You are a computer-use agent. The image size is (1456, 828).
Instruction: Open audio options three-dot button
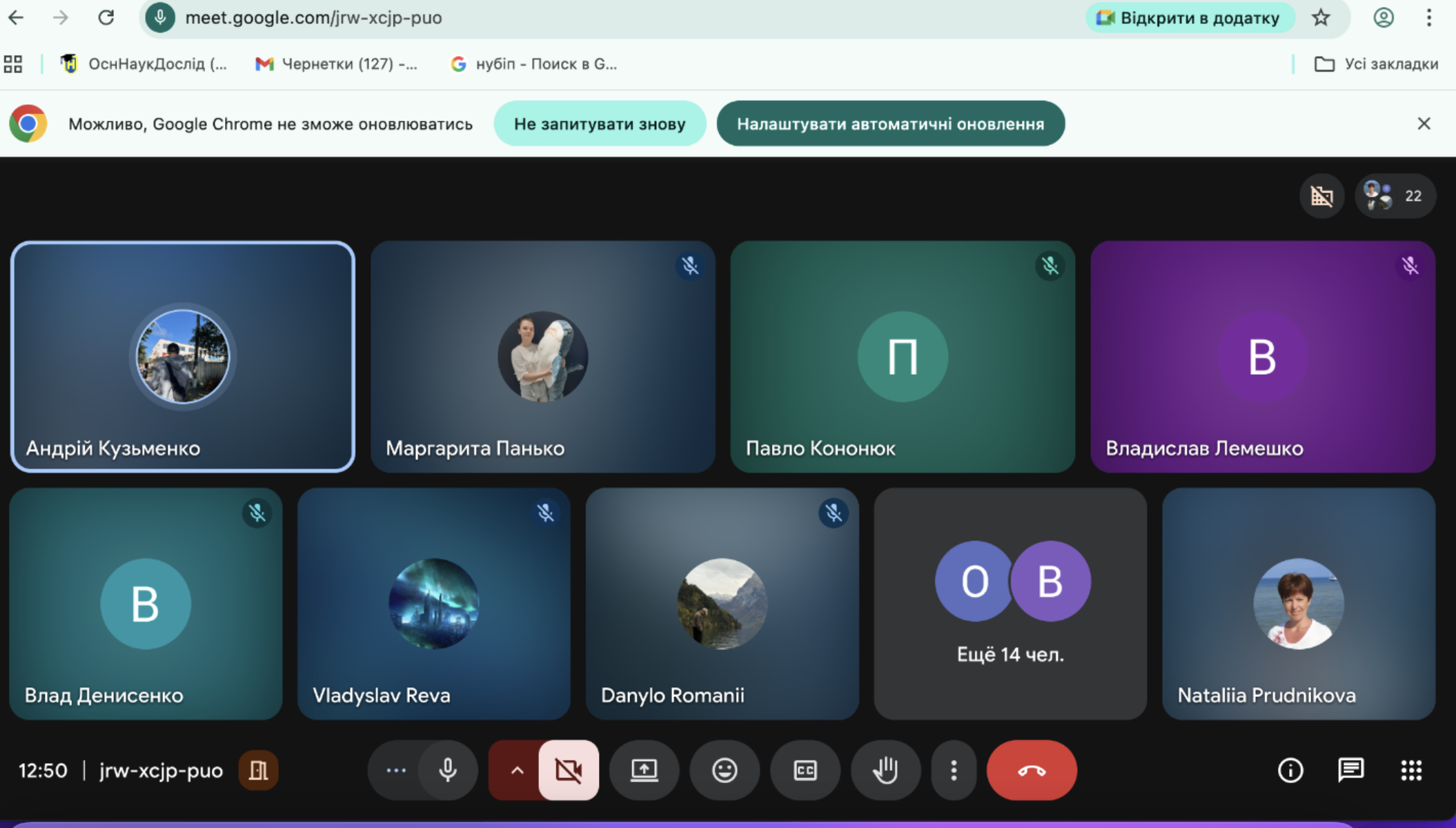coord(396,770)
